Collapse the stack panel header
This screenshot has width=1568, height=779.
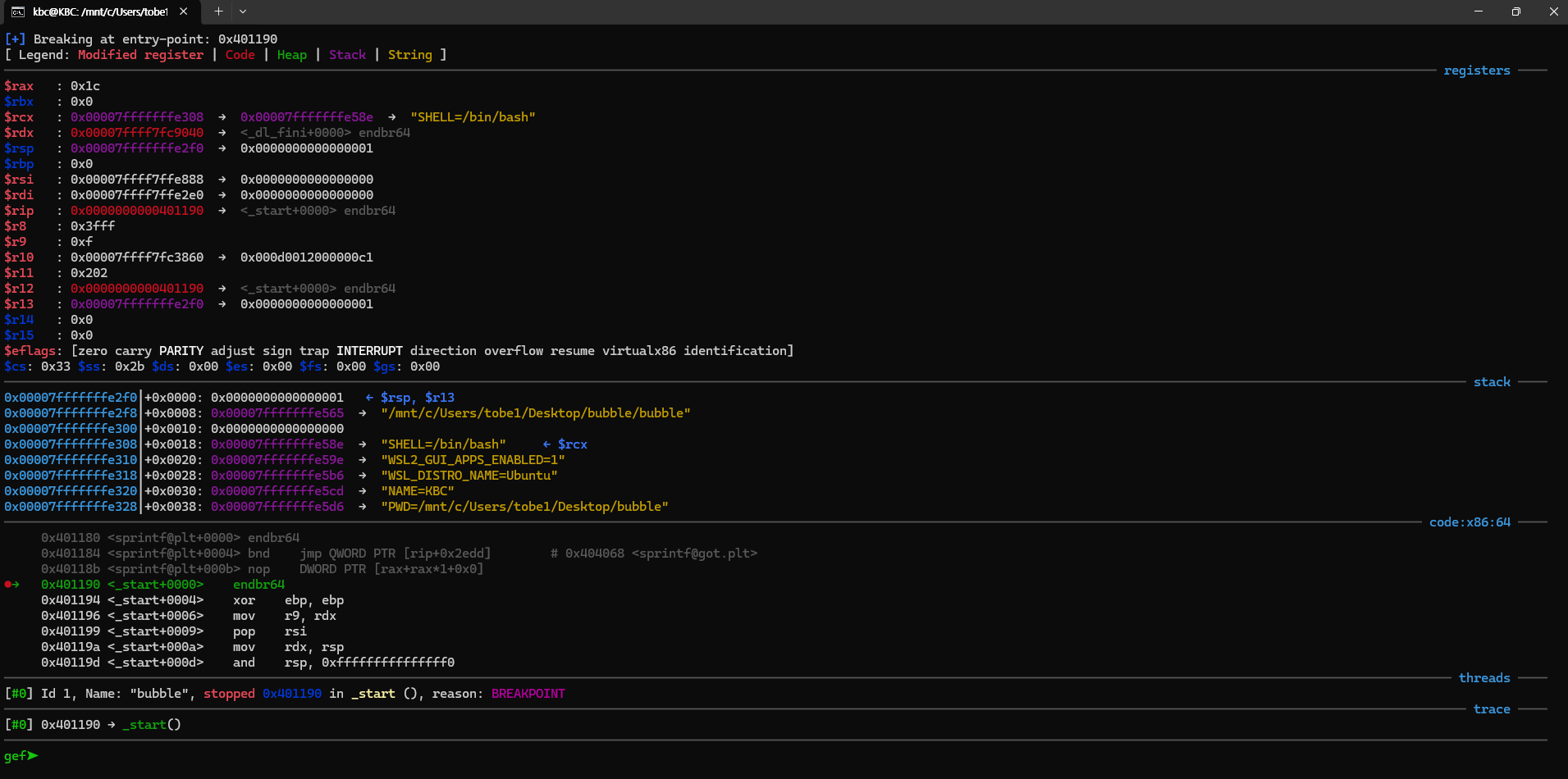[1492, 382]
